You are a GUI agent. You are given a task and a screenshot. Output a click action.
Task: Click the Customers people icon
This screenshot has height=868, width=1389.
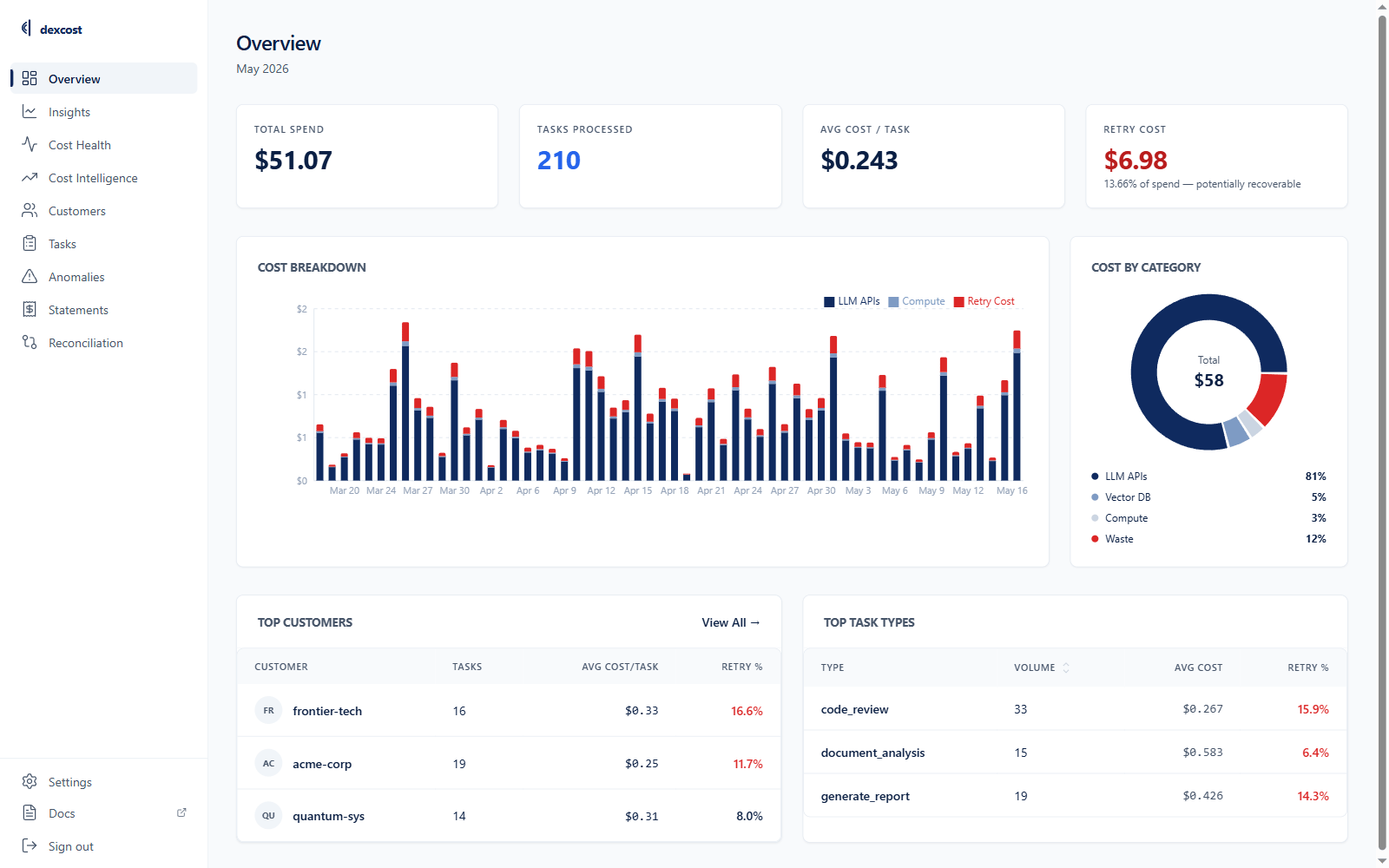[x=30, y=210]
